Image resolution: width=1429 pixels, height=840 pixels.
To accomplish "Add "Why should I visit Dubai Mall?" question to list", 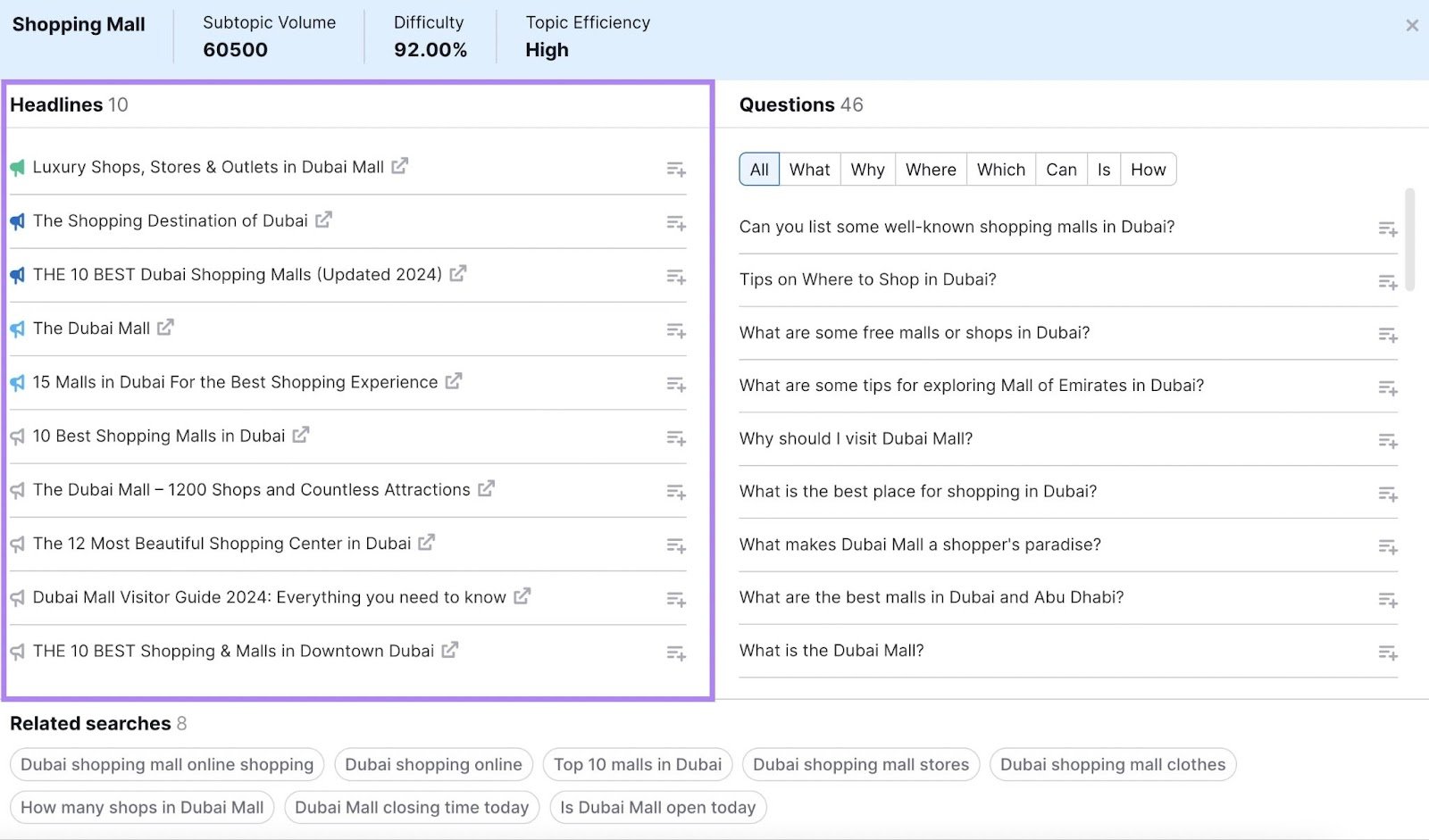I will [x=1386, y=440].
